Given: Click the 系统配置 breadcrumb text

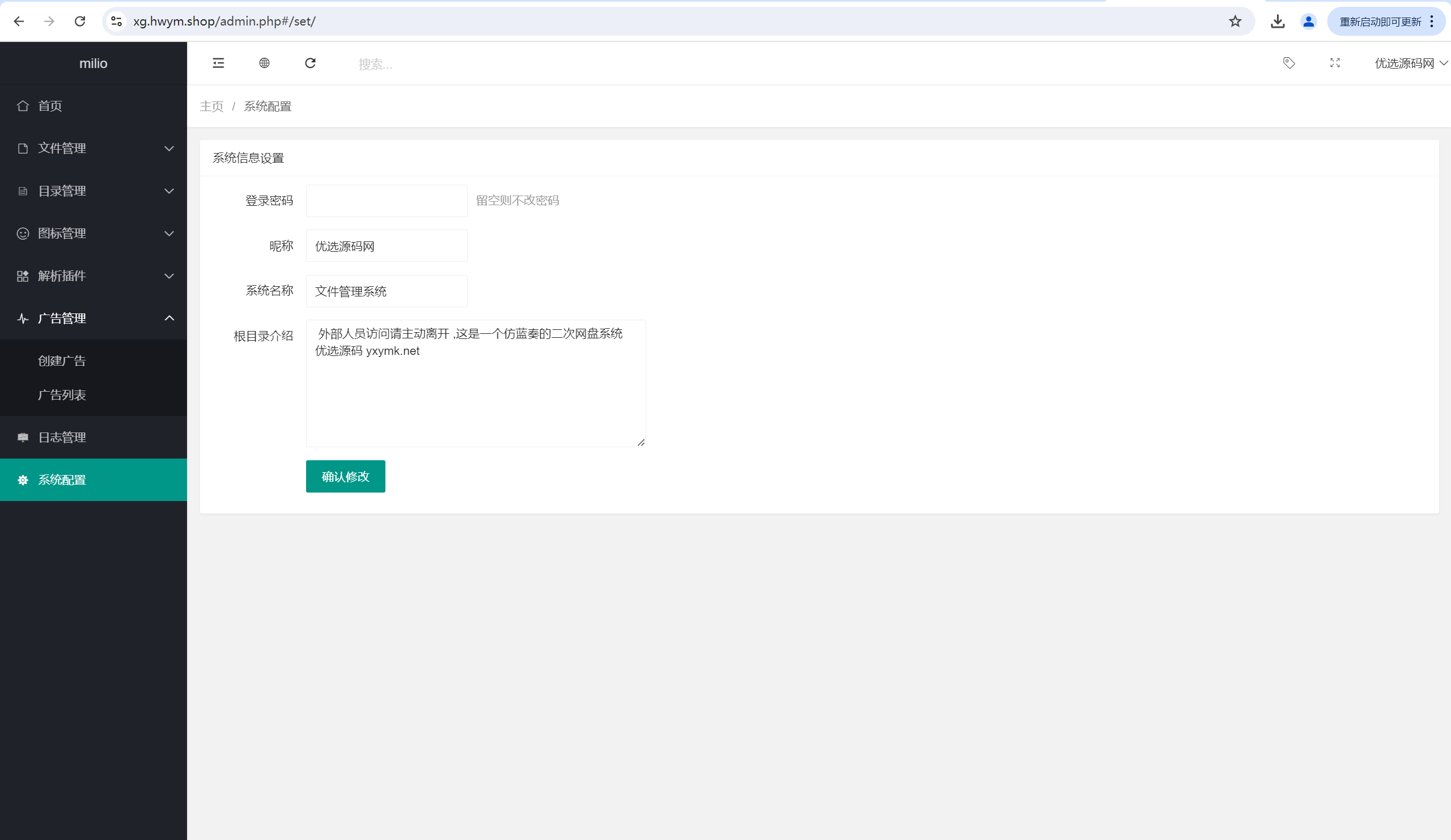Looking at the screenshot, I should [x=268, y=107].
